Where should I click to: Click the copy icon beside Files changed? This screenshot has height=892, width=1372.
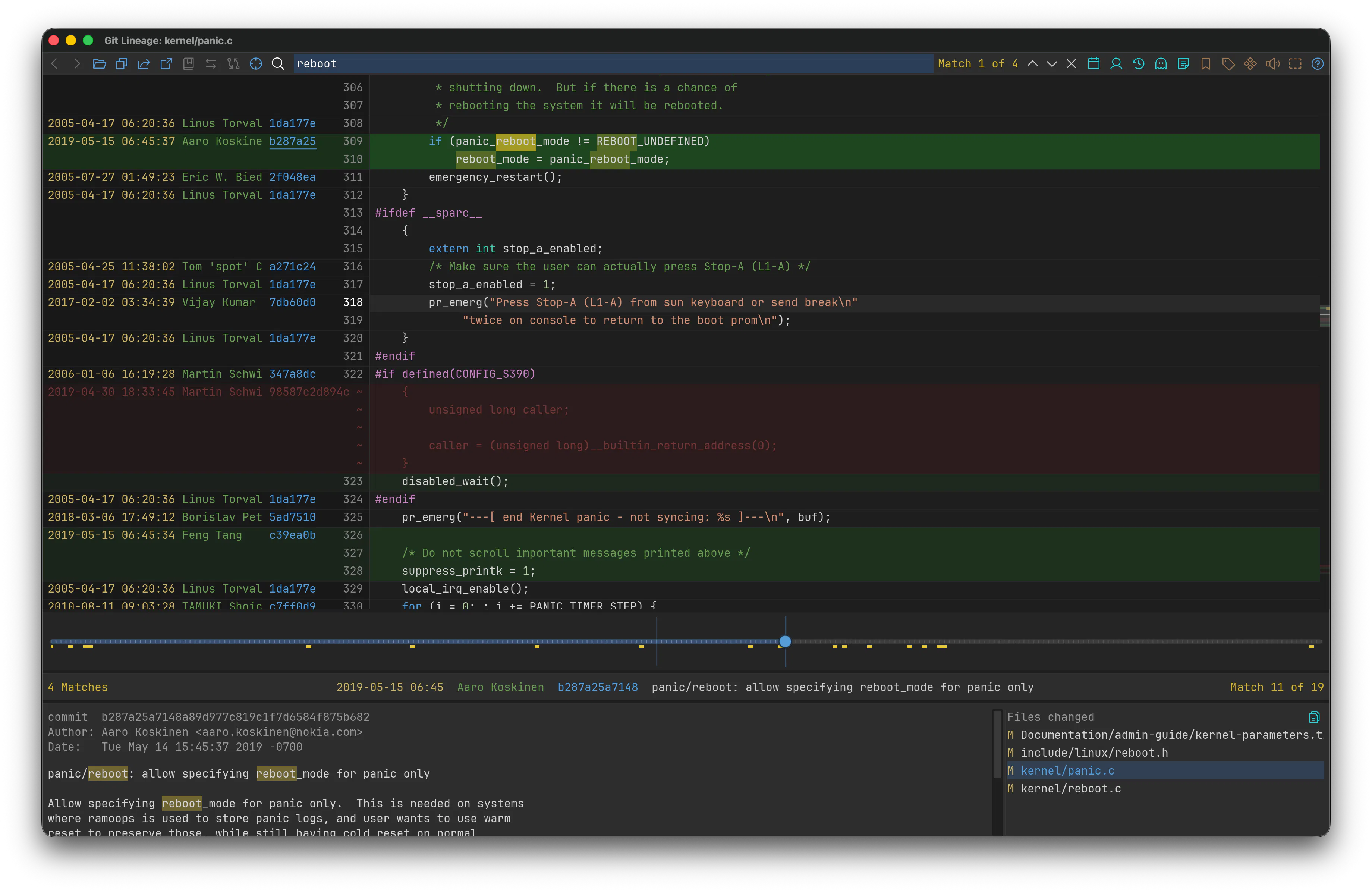(1314, 717)
